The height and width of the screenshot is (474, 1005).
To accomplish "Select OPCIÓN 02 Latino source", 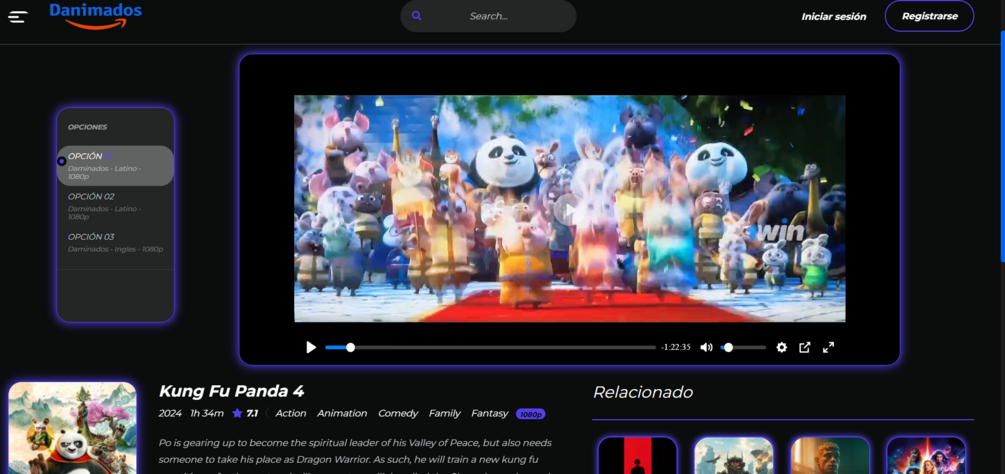I will [115, 206].
